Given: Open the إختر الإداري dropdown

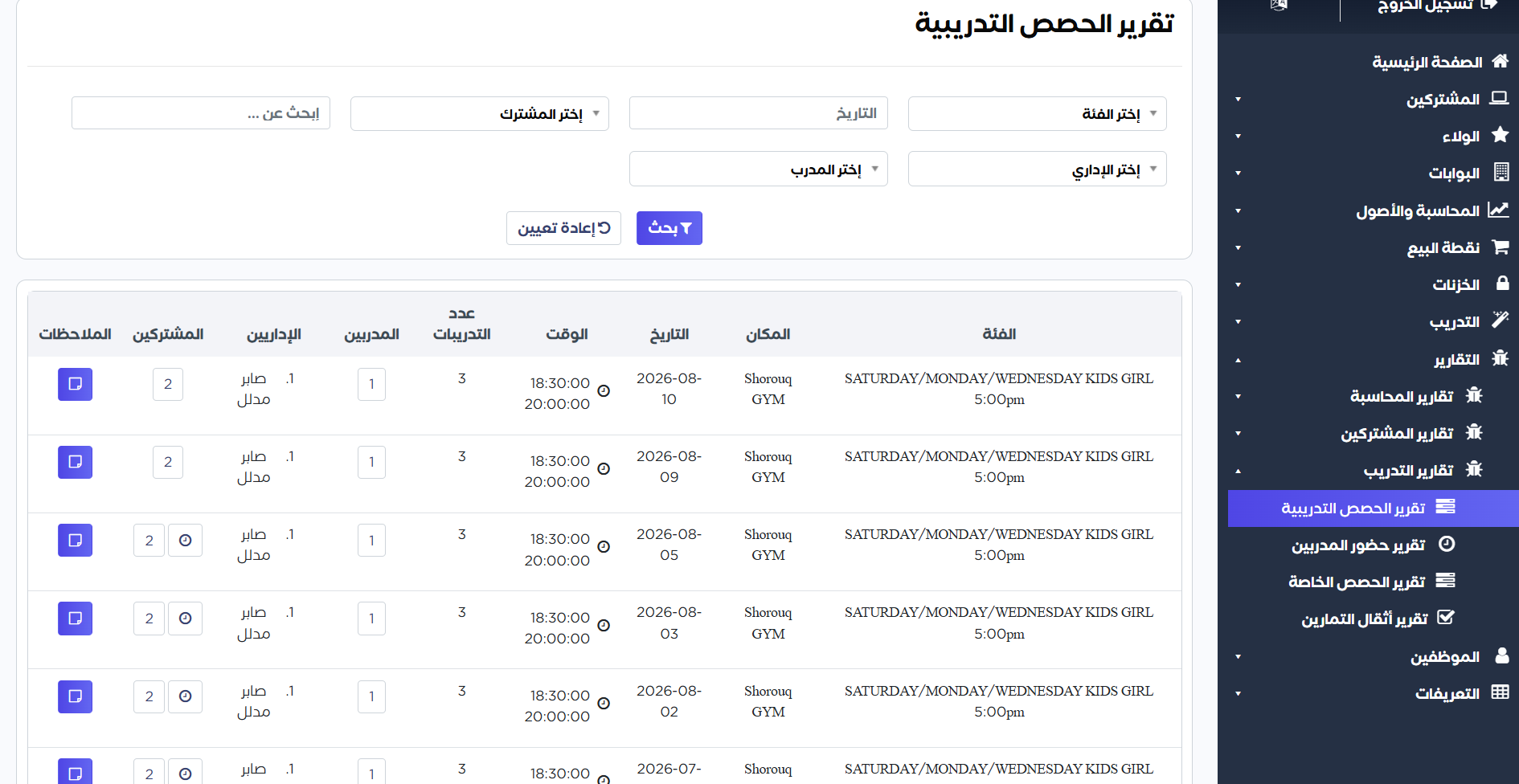Looking at the screenshot, I should (x=1037, y=169).
